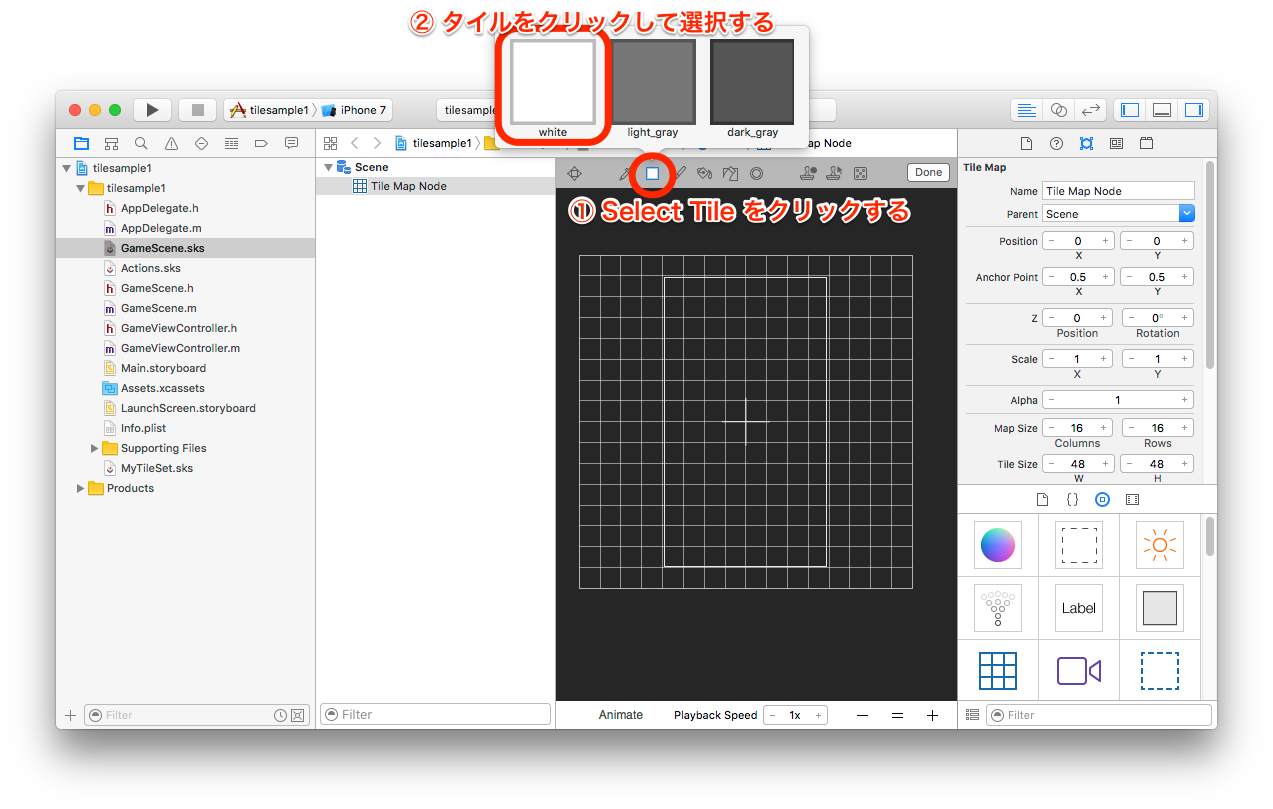This screenshot has height=809, width=1273.
Task: Choose the randomize tiles dice tool
Action: tap(861, 173)
